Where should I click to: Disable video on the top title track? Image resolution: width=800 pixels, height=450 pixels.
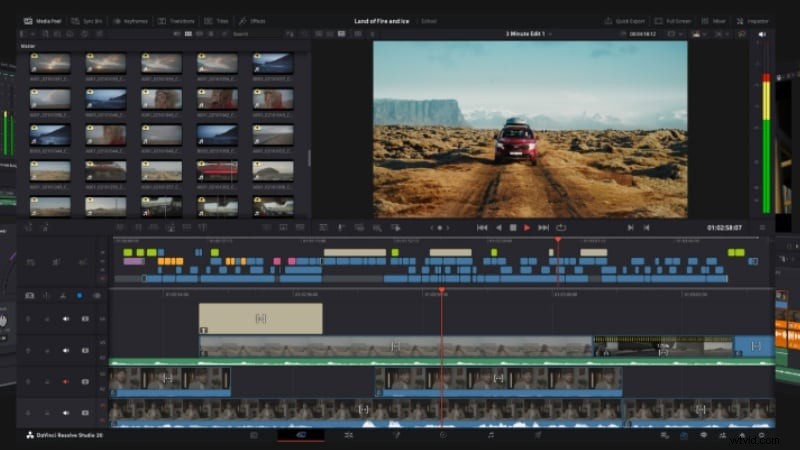[85, 319]
